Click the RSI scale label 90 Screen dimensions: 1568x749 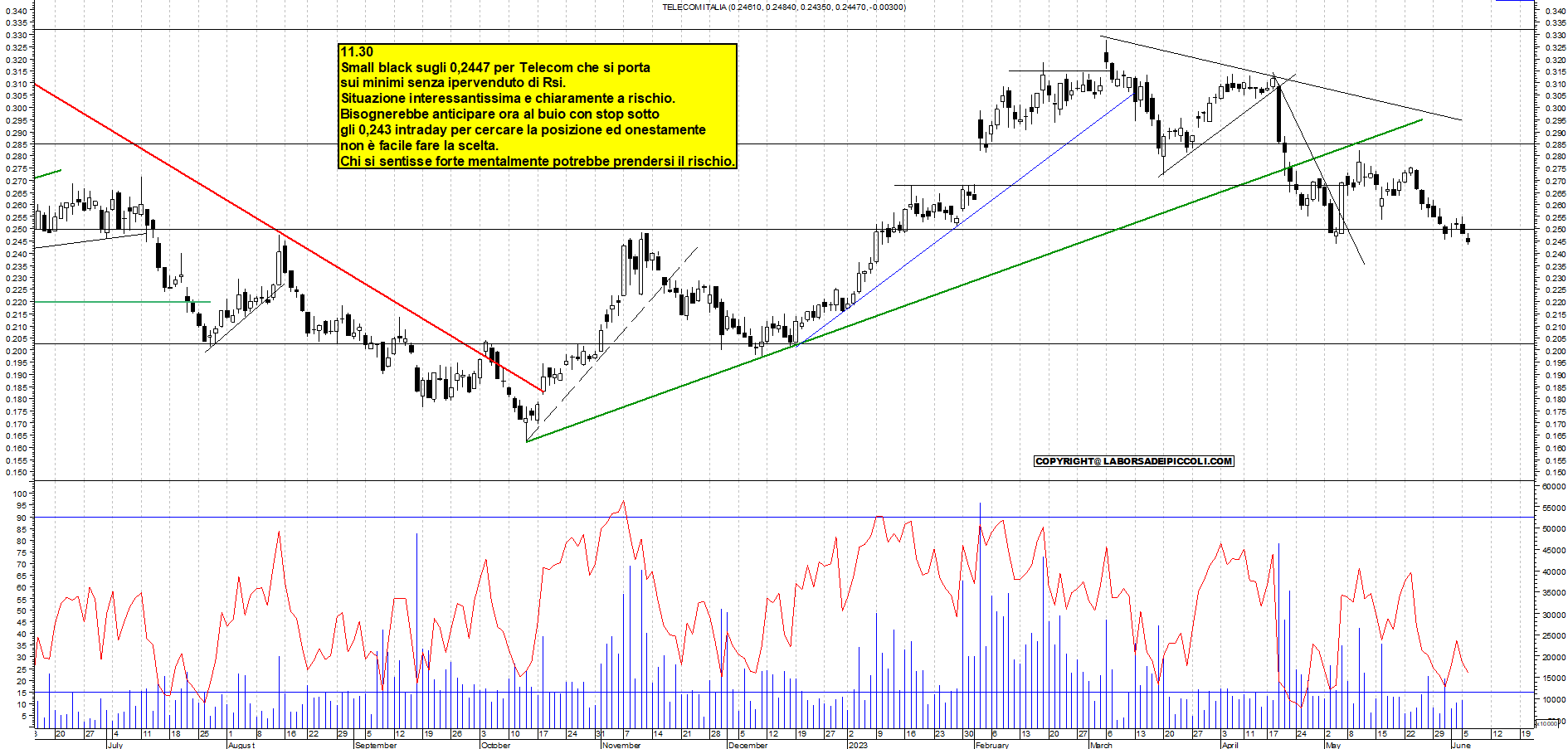click(x=22, y=517)
